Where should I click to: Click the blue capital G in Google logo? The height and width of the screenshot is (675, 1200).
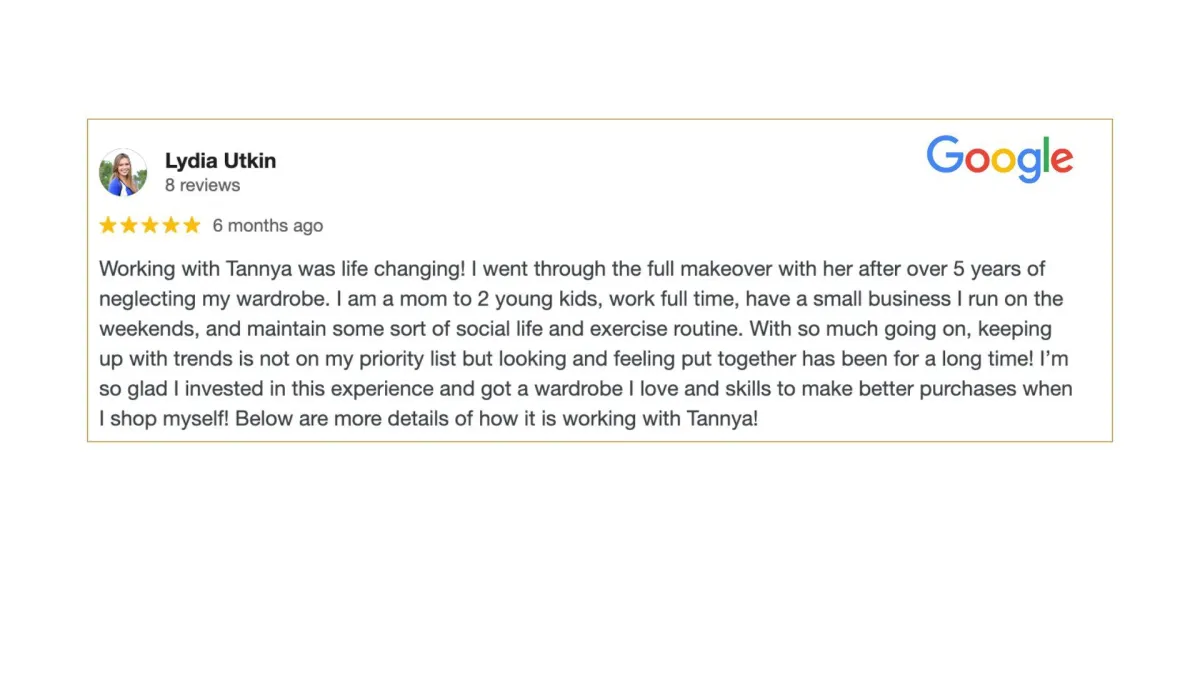[945, 156]
